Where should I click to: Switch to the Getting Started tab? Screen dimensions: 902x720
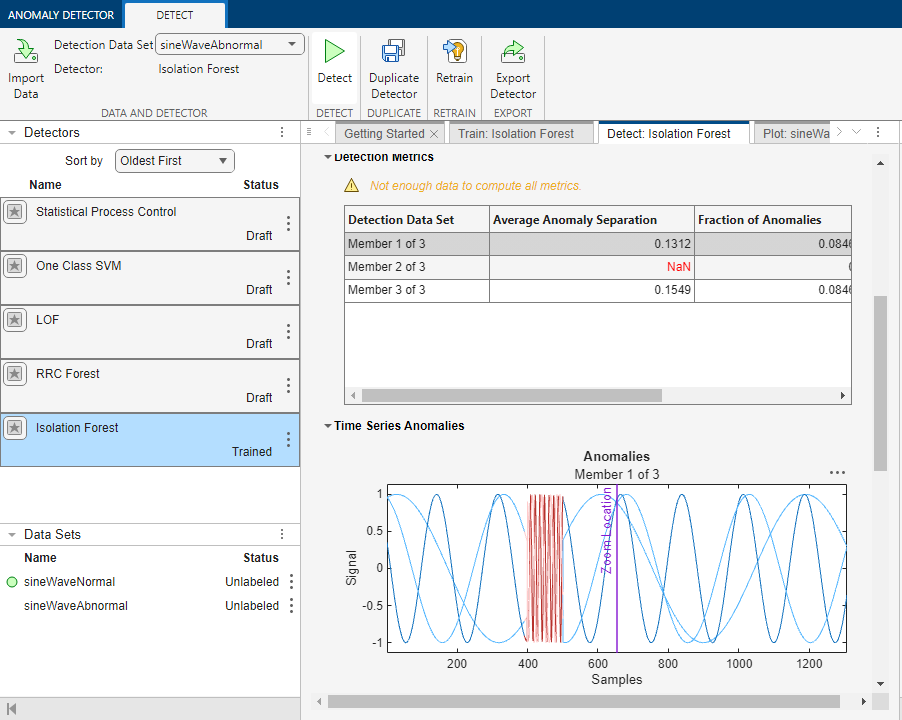point(383,132)
